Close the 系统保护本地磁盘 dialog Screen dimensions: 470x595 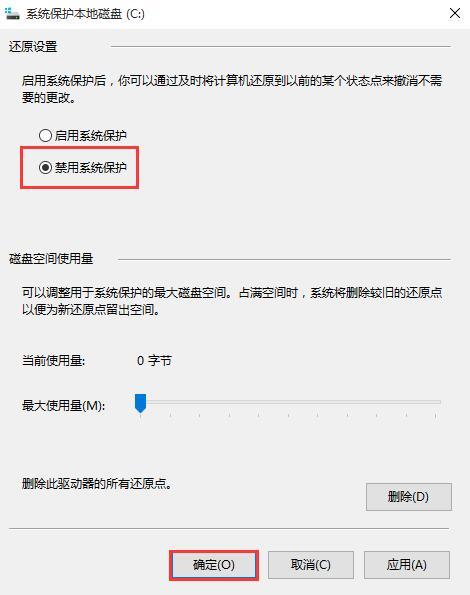[454, 13]
